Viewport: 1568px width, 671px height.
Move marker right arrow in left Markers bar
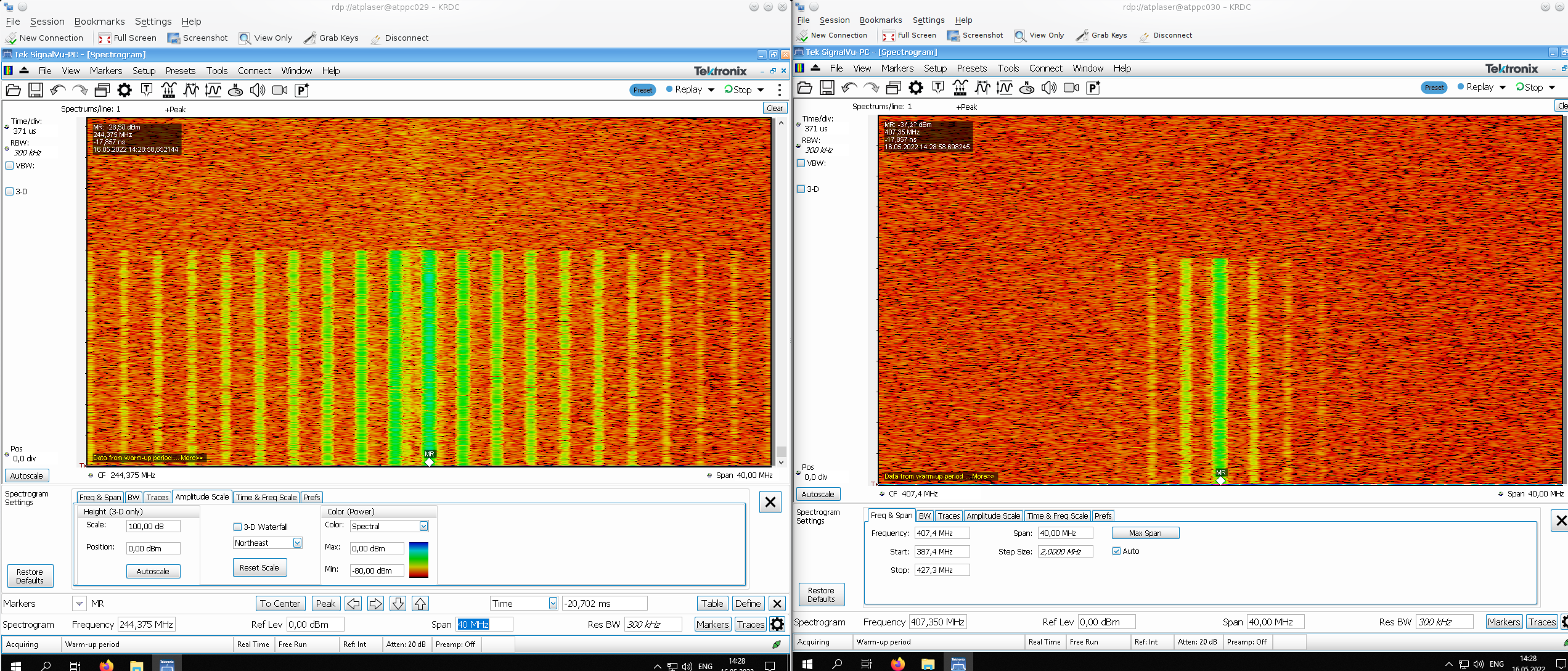(375, 604)
